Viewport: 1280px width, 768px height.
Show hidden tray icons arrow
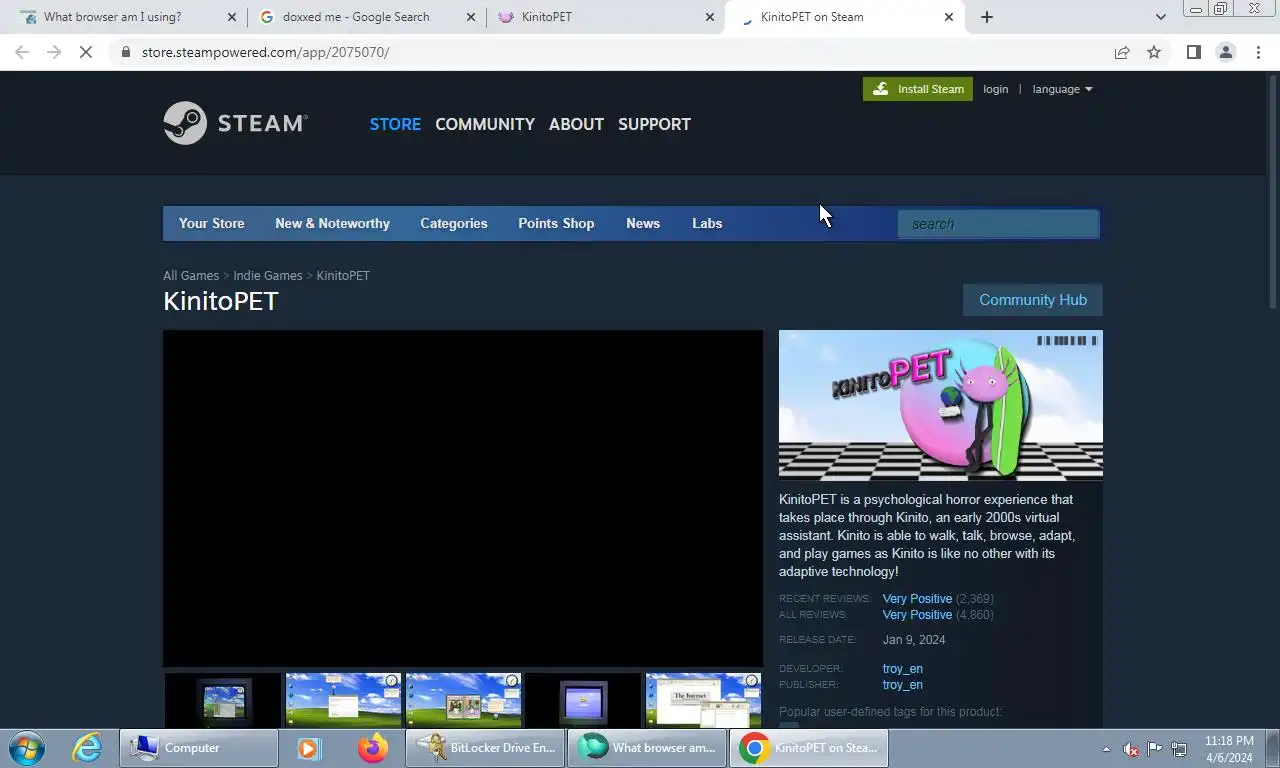1106,749
